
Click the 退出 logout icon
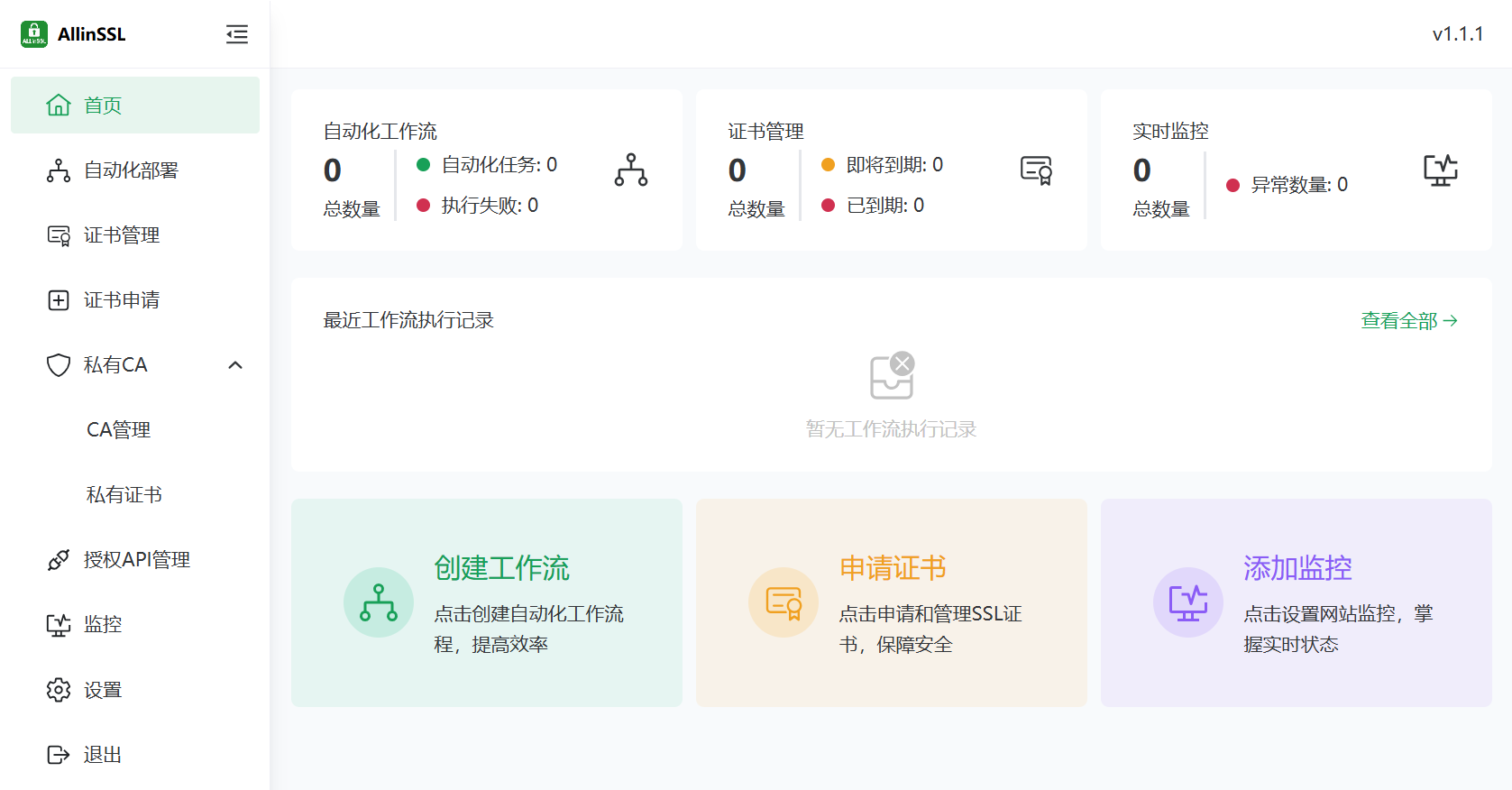(59, 755)
